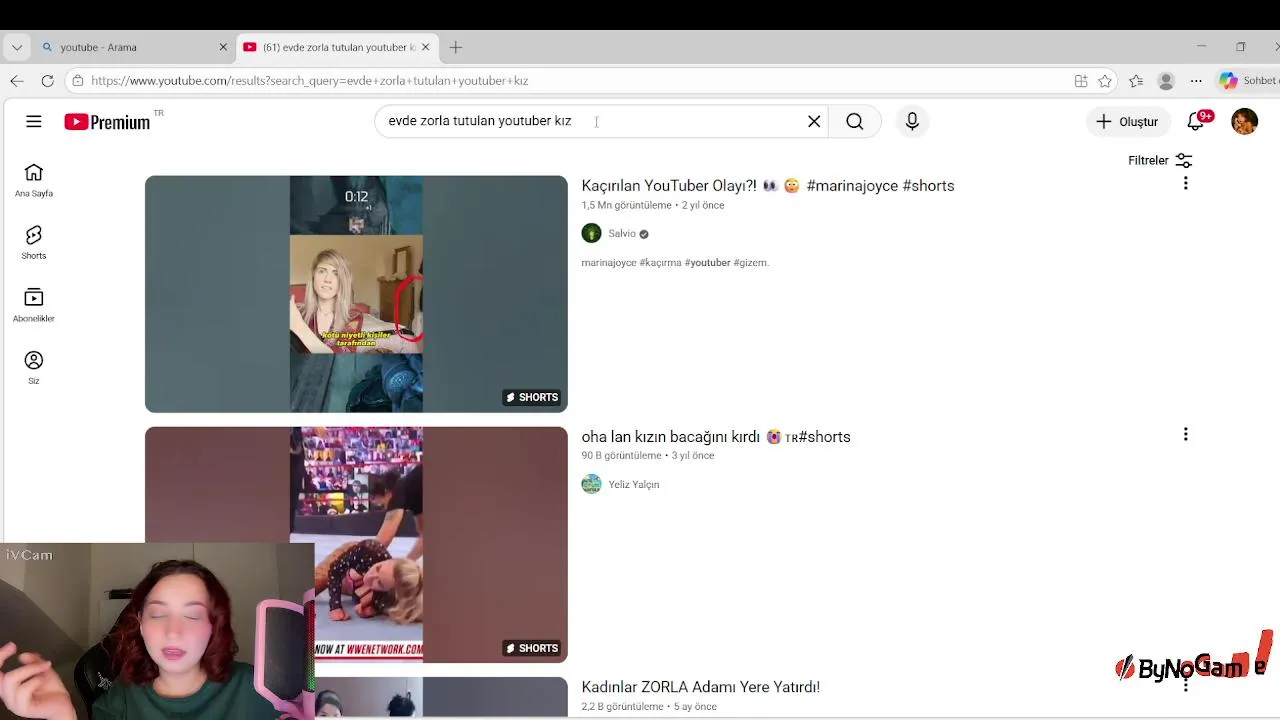The width and height of the screenshot is (1280, 720).
Task: Open Siz section in sidebar
Action: point(34,367)
